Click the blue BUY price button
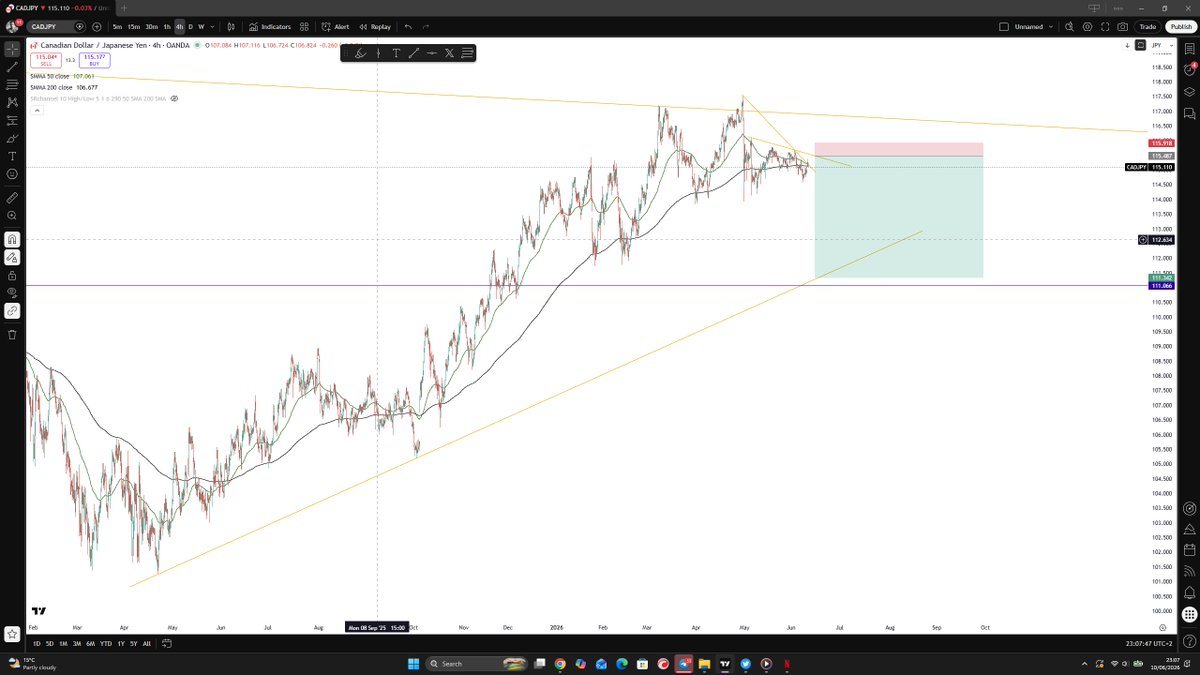This screenshot has width=1200, height=675. 93,60
